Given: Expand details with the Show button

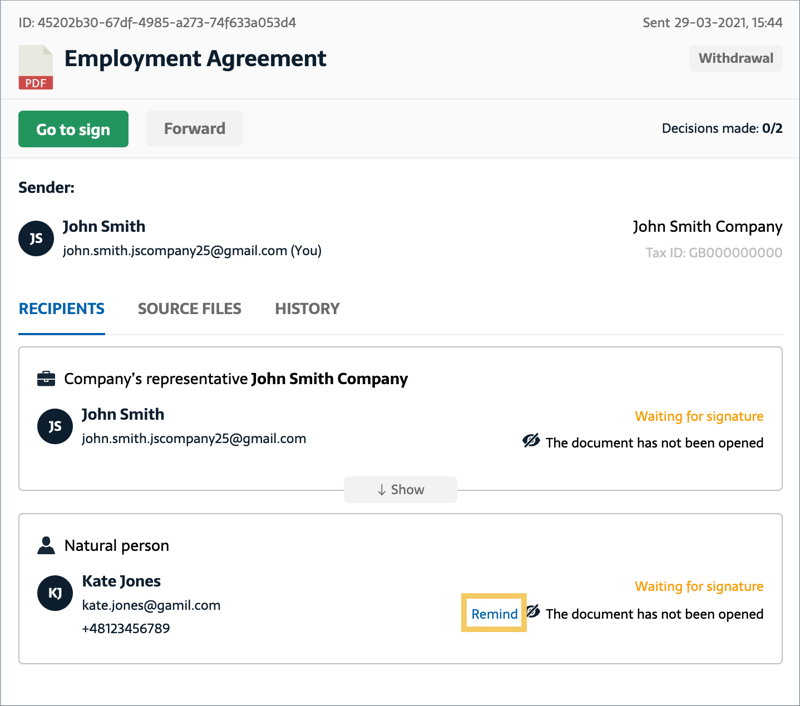Looking at the screenshot, I should [400, 489].
